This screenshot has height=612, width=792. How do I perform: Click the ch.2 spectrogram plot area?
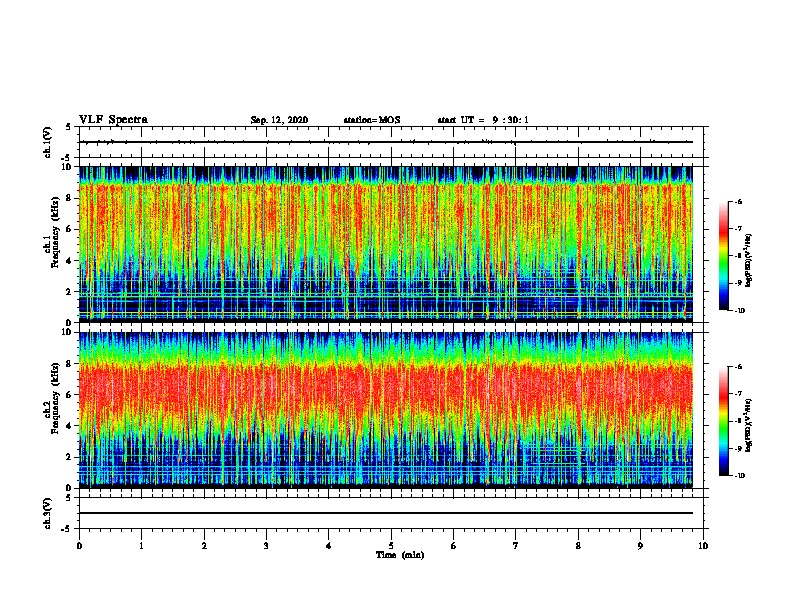(x=386, y=410)
